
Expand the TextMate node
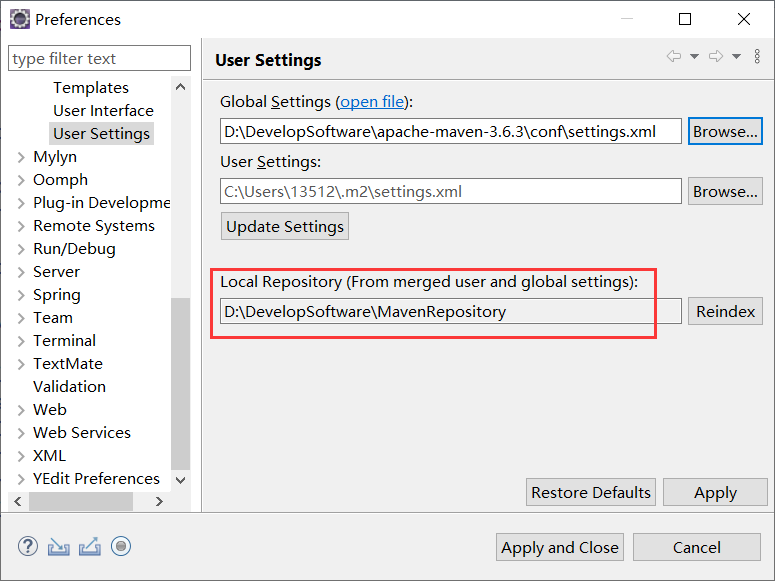[x=21, y=364]
